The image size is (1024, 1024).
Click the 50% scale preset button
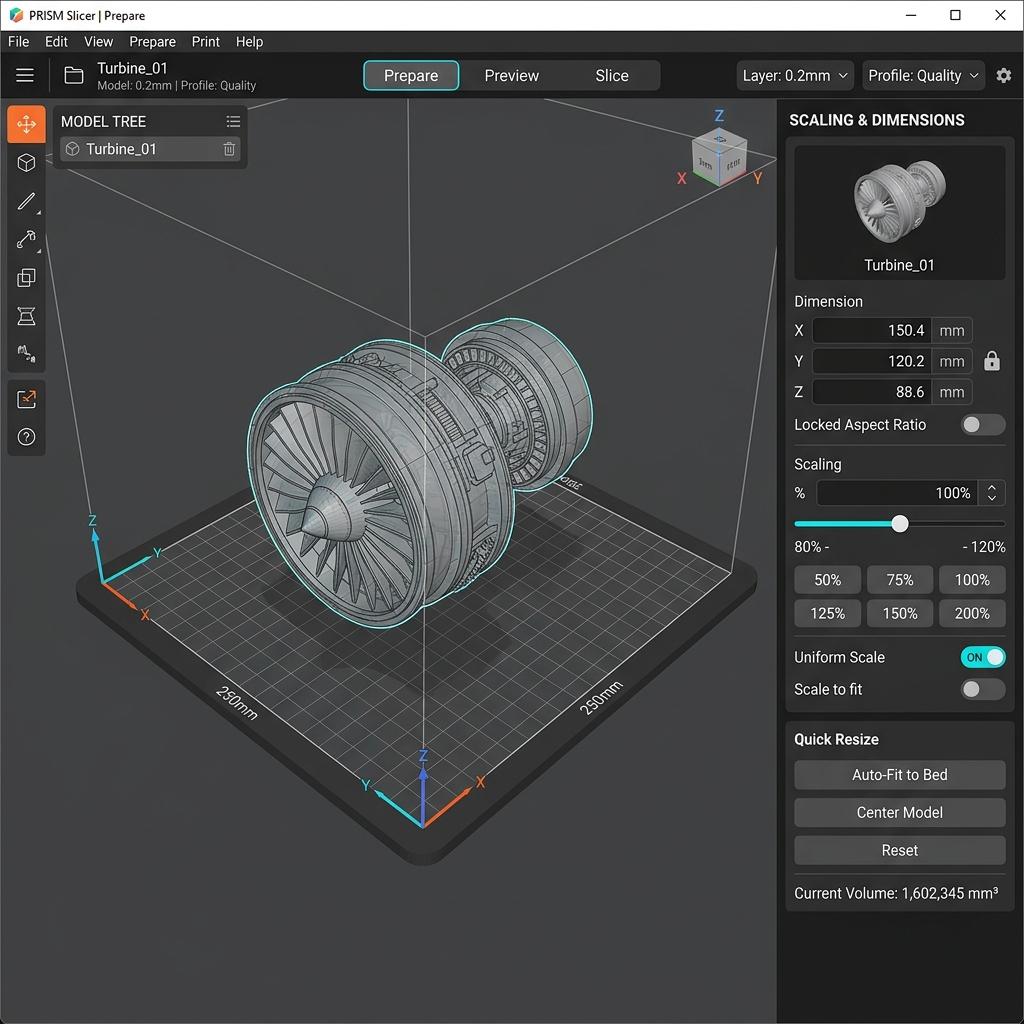point(827,580)
